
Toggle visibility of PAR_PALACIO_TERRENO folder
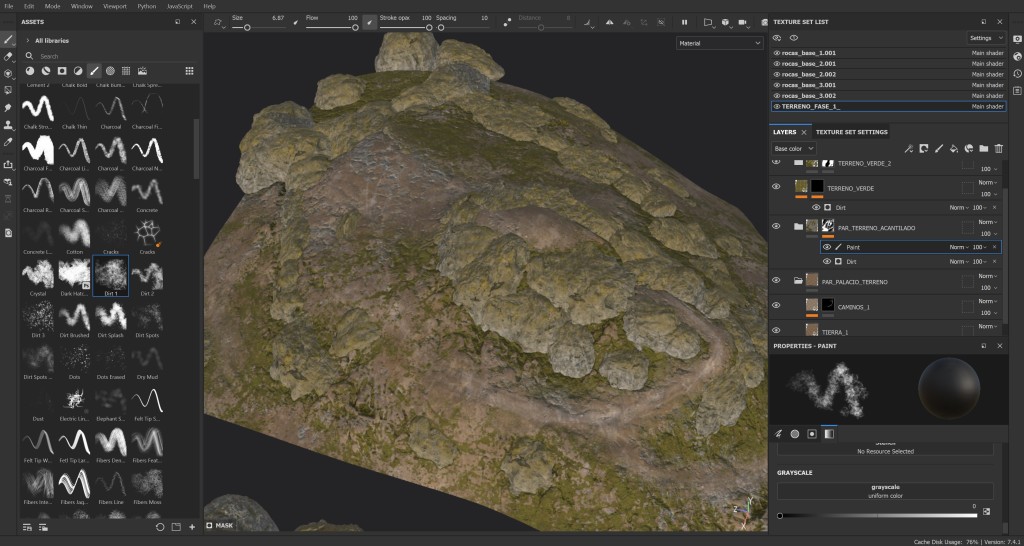click(776, 280)
